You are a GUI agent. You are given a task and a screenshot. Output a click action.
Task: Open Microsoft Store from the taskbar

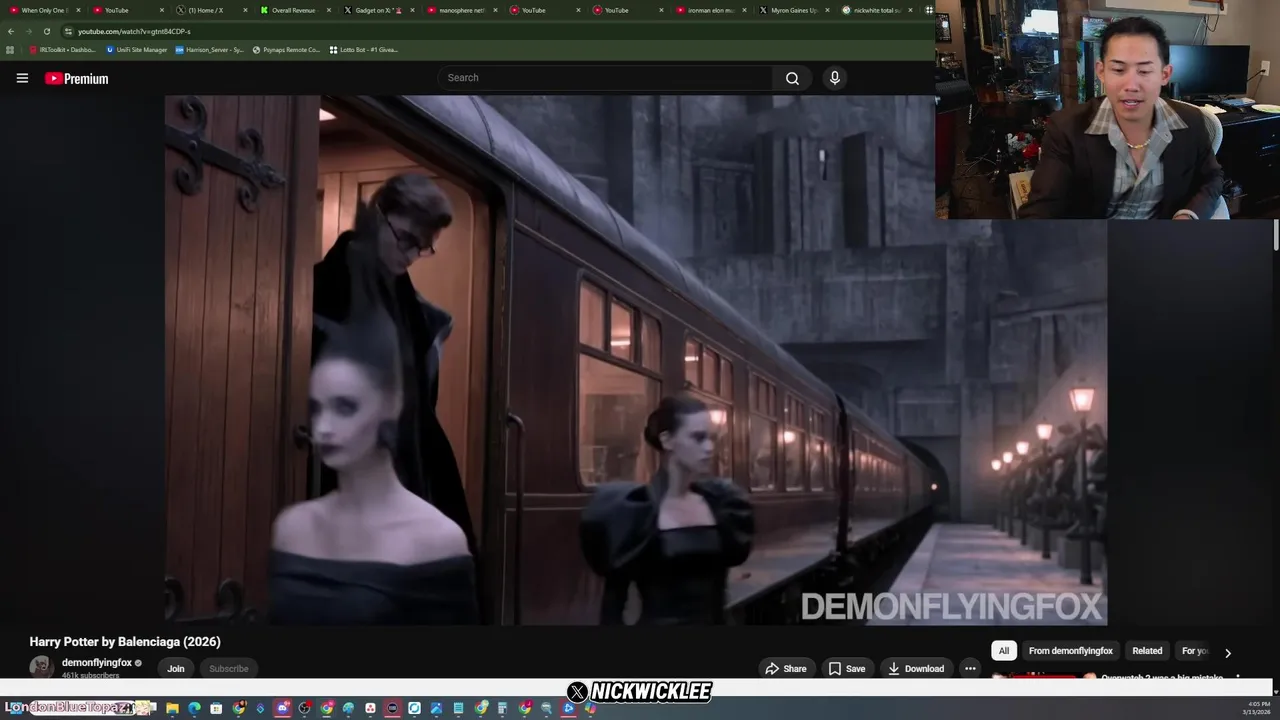[x=216, y=708]
